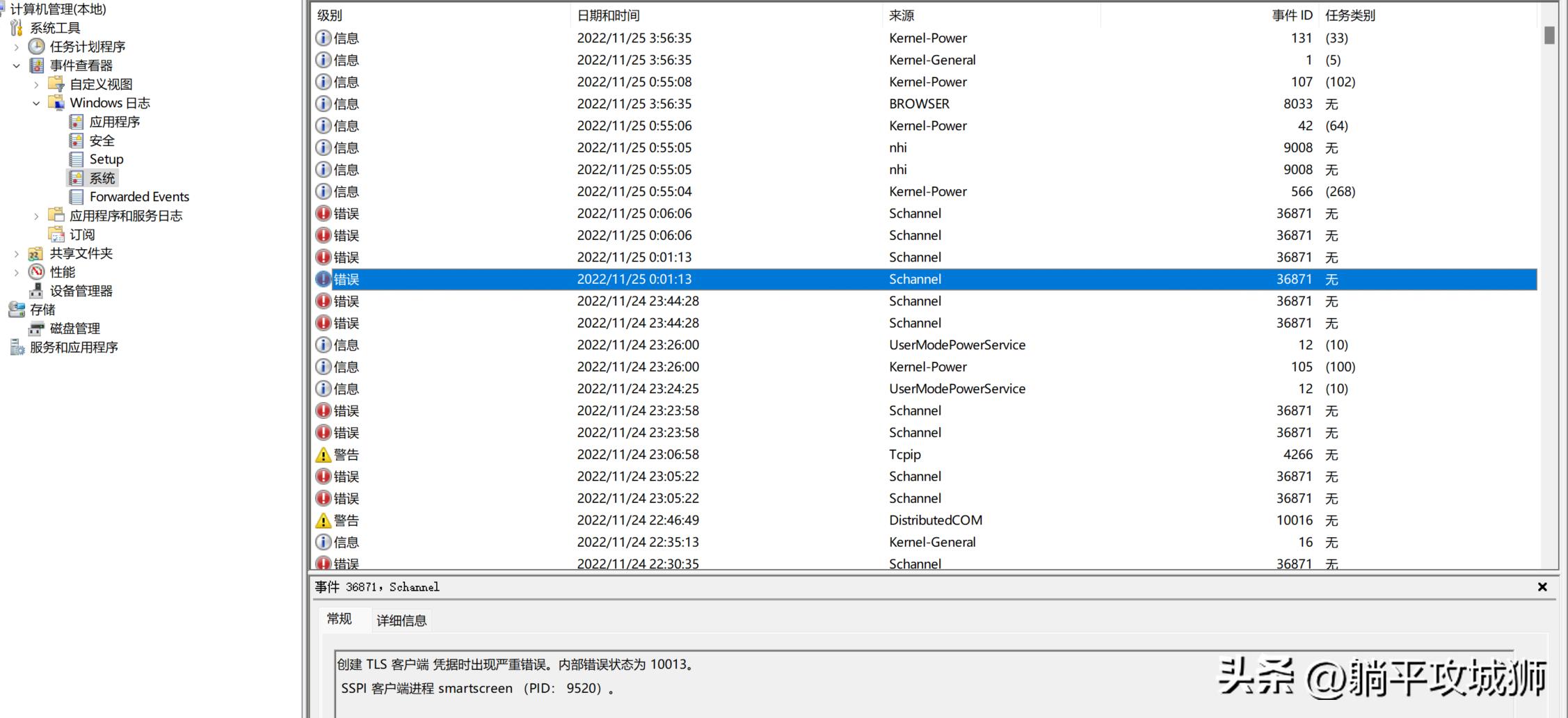Select the Disk Management icon
This screenshot has width=1568, height=718.
[x=36, y=328]
